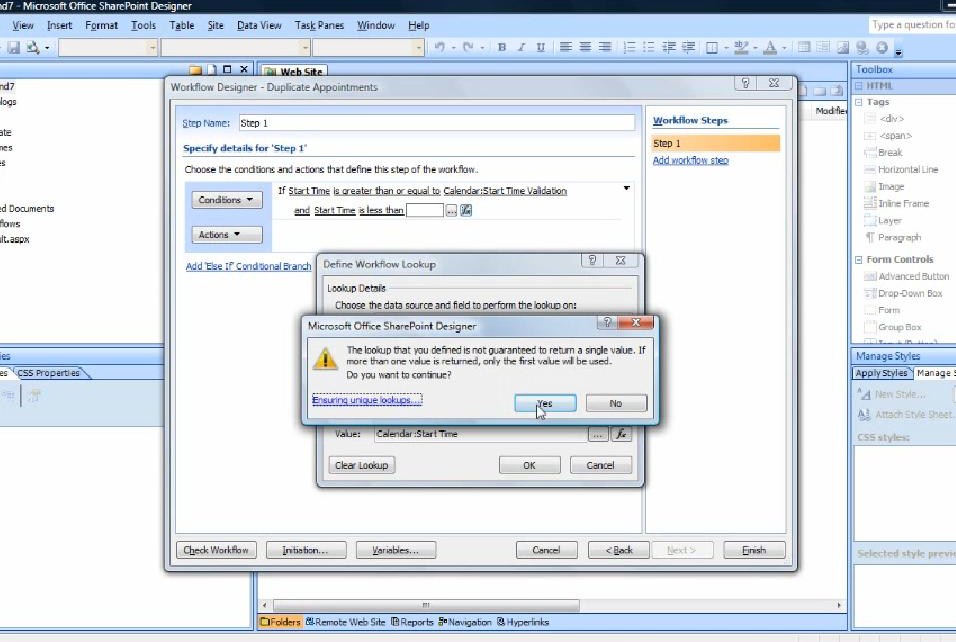
Task: Click the Align Left toolbar icon
Action: point(566,48)
